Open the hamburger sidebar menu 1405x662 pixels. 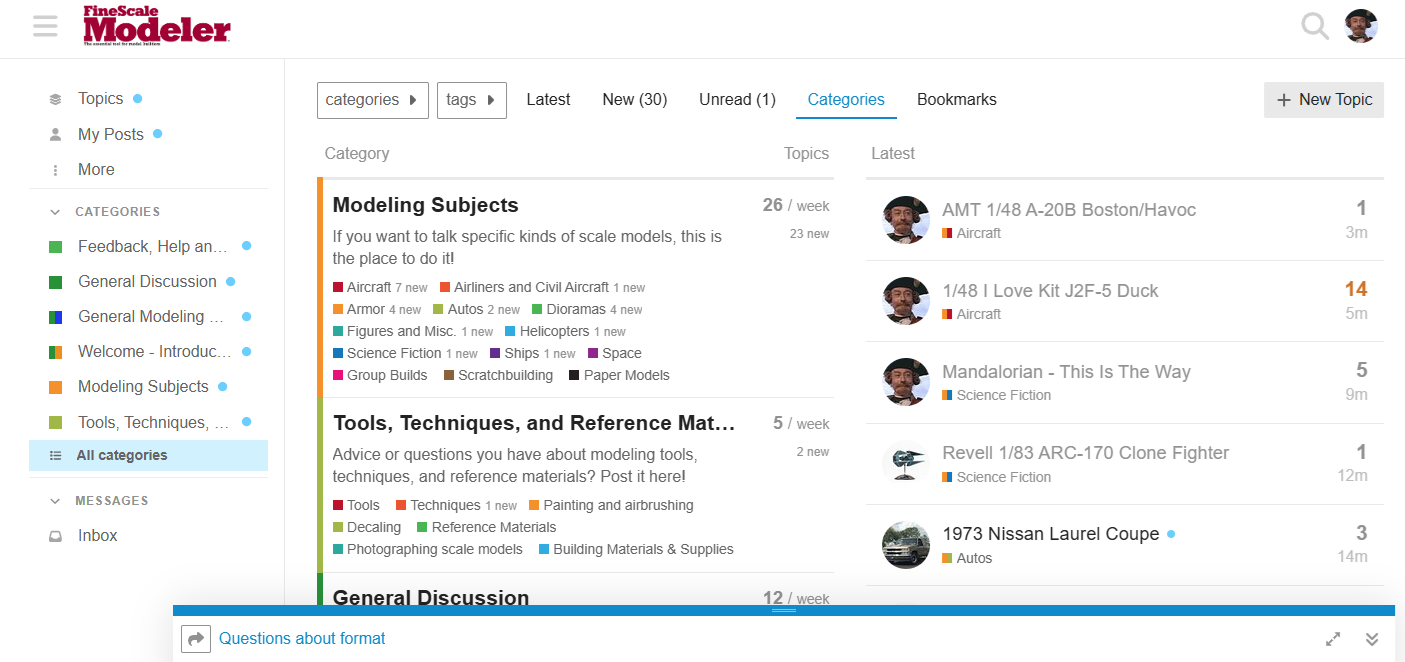coord(45,26)
